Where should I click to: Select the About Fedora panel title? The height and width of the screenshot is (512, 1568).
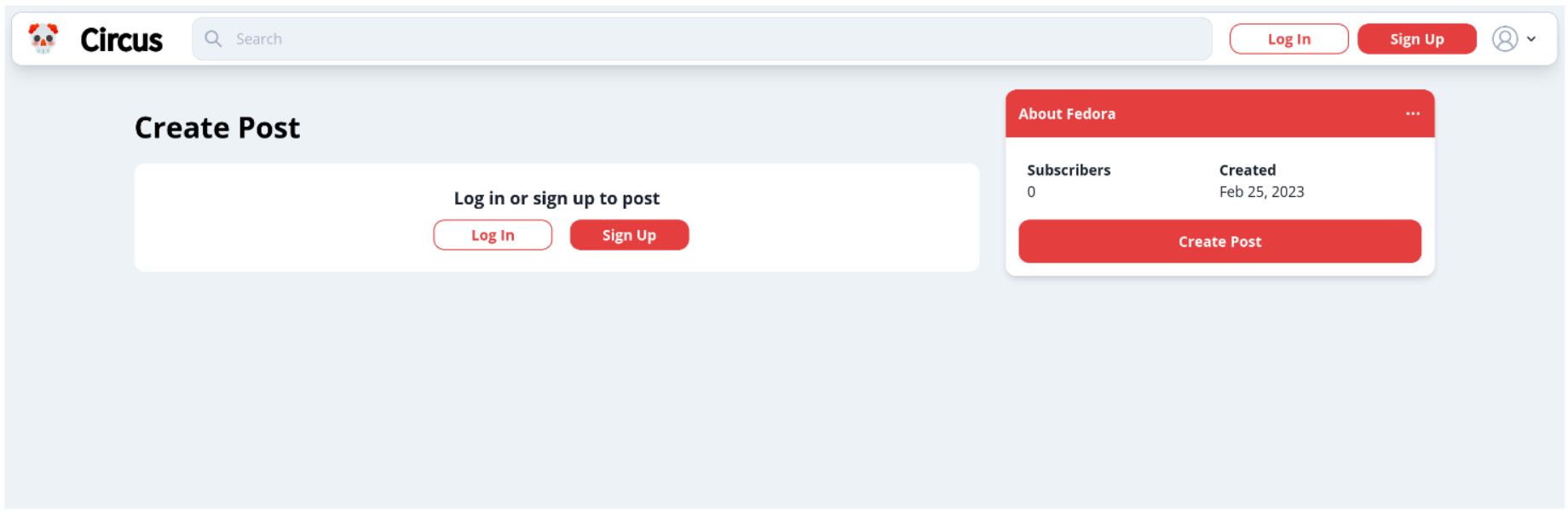click(x=1067, y=114)
